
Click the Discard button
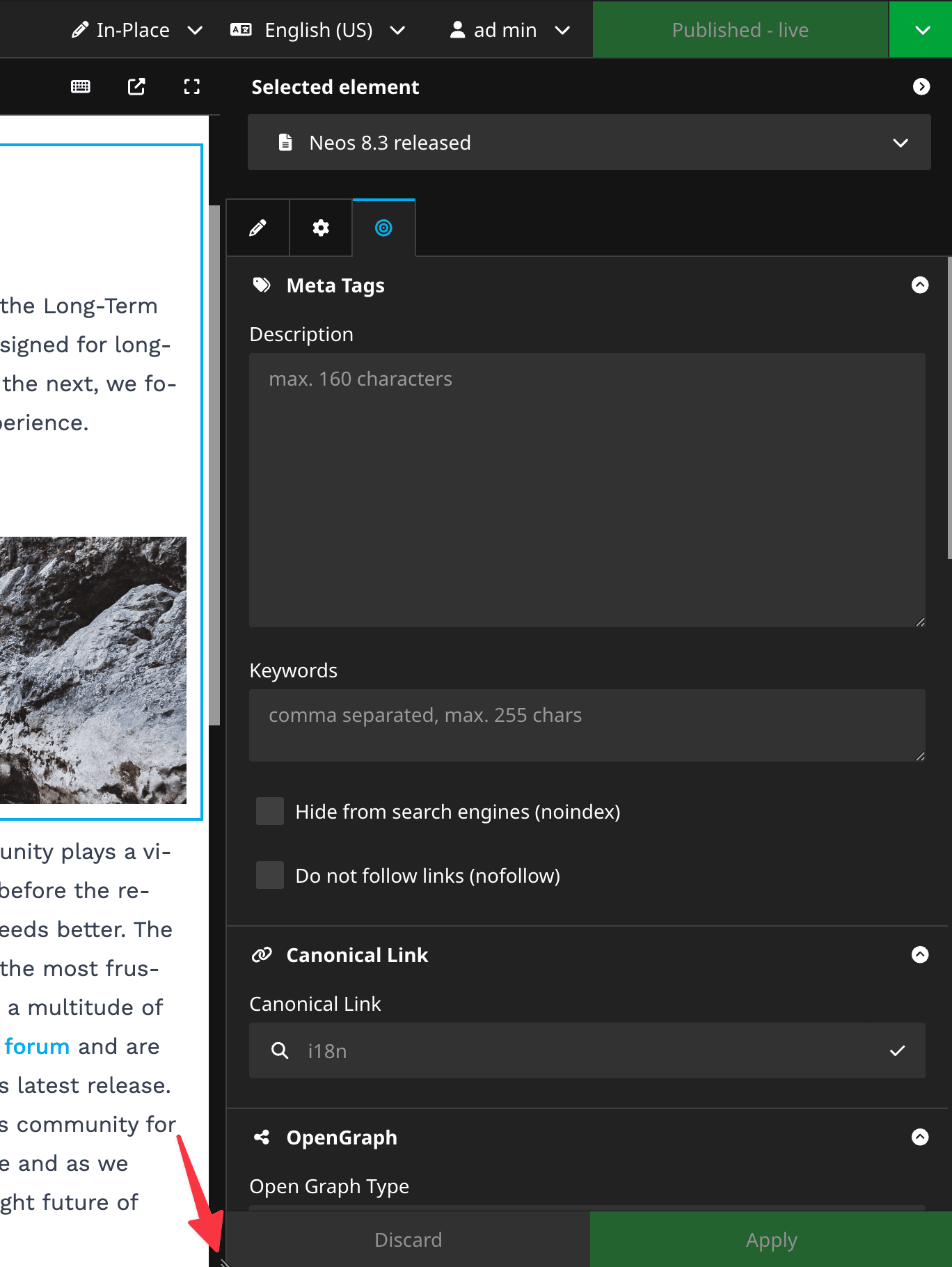point(408,1240)
